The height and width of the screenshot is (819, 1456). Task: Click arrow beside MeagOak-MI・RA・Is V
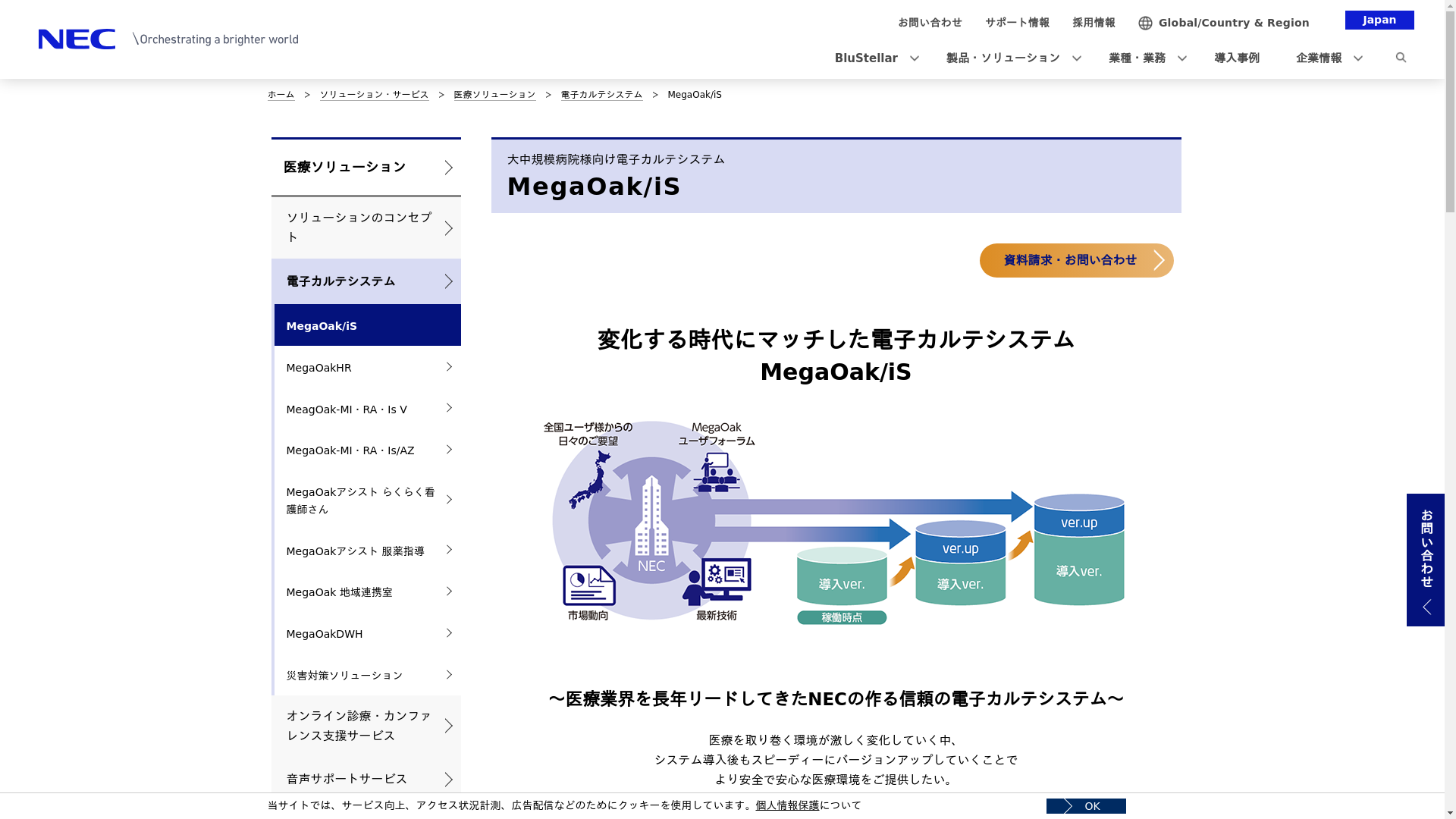point(449,409)
